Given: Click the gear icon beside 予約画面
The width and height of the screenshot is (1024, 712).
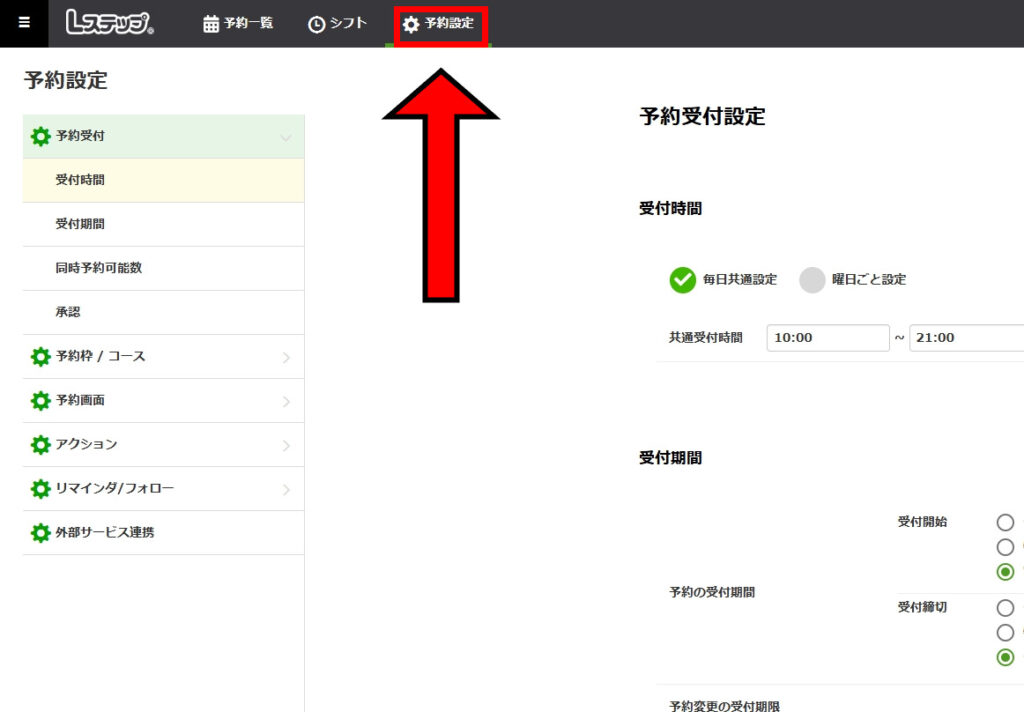Looking at the screenshot, I should (40, 401).
